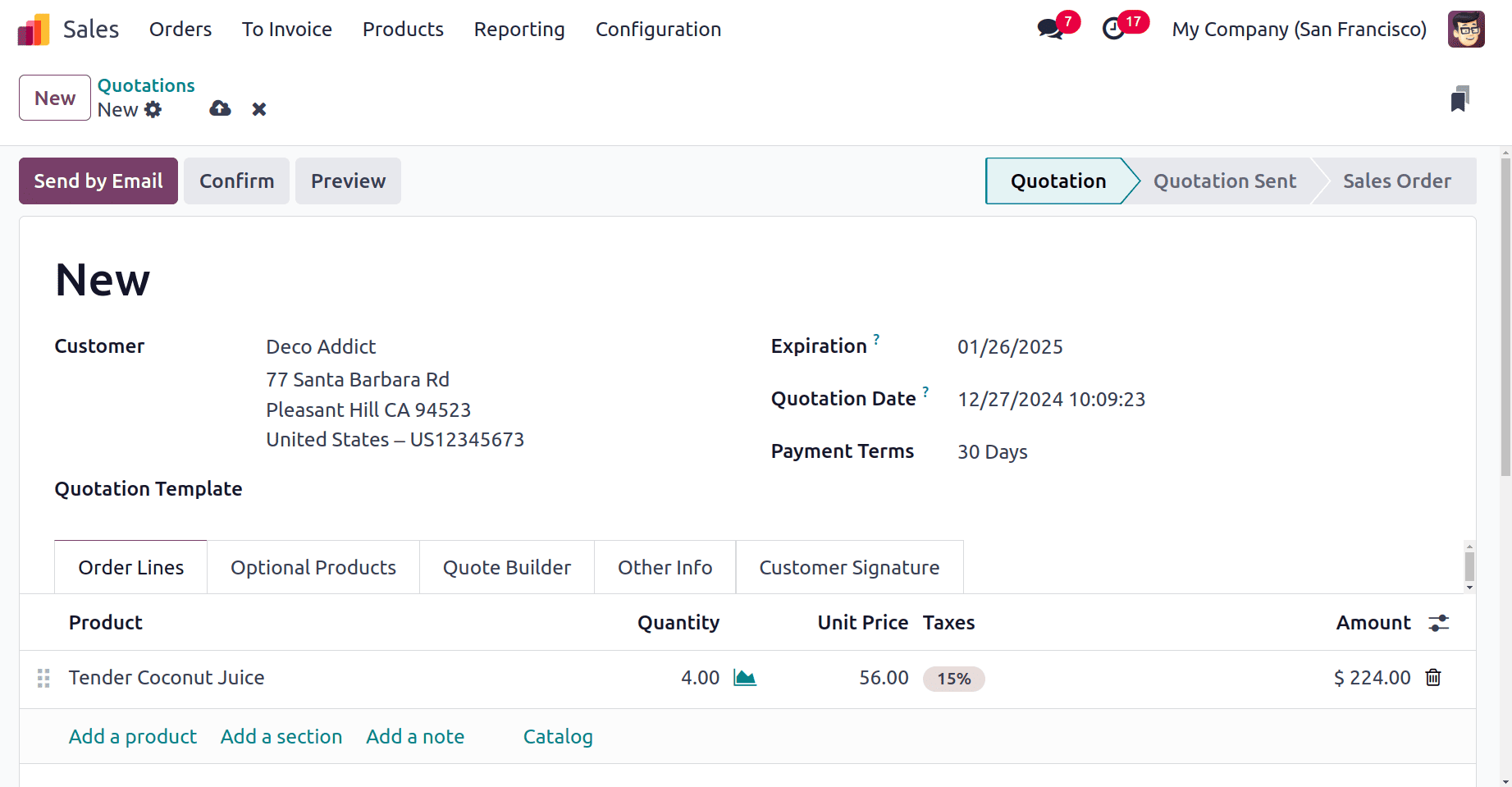Show the Expiration field help tooltip
The image size is (1512, 787).
tap(876, 338)
